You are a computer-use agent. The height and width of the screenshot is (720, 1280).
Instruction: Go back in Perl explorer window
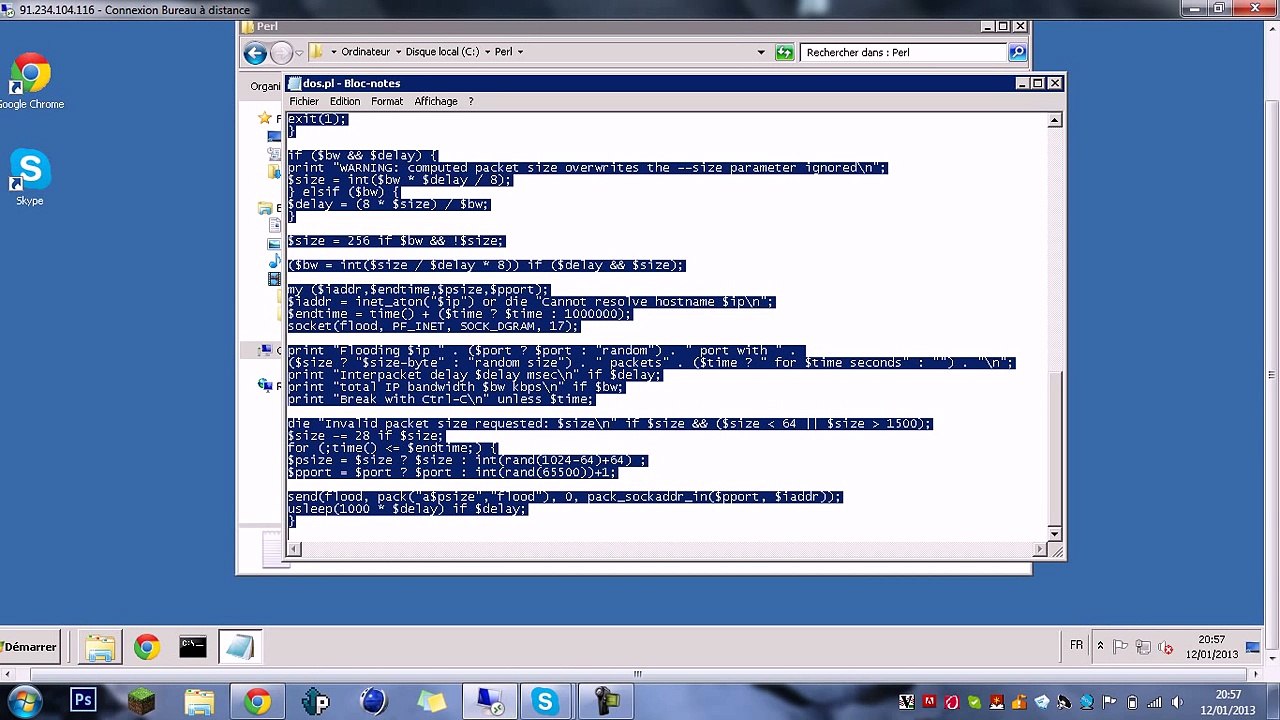(255, 53)
